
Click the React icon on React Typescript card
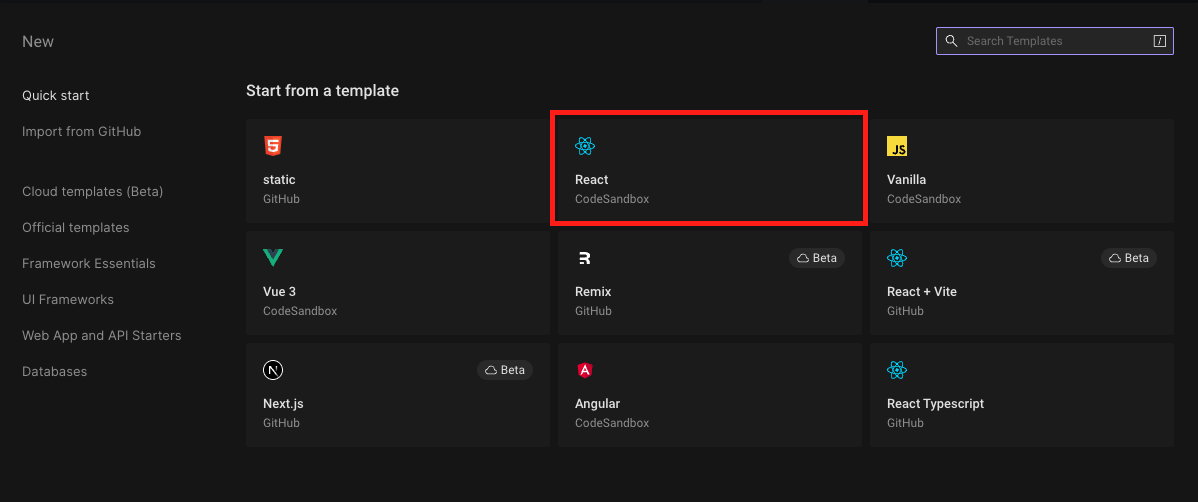click(897, 371)
